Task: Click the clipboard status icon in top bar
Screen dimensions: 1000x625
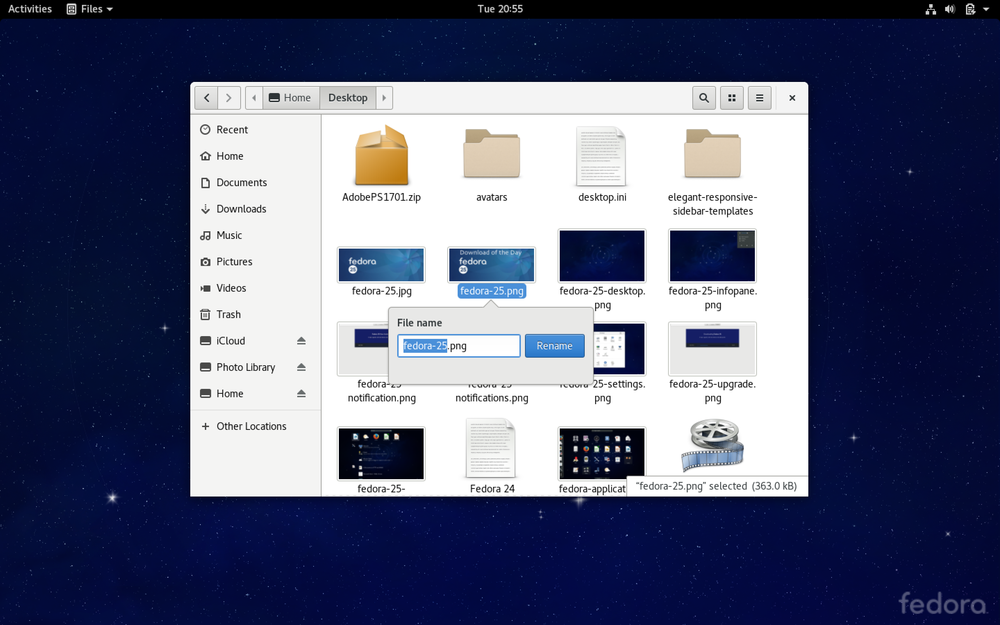Action: click(x=970, y=9)
